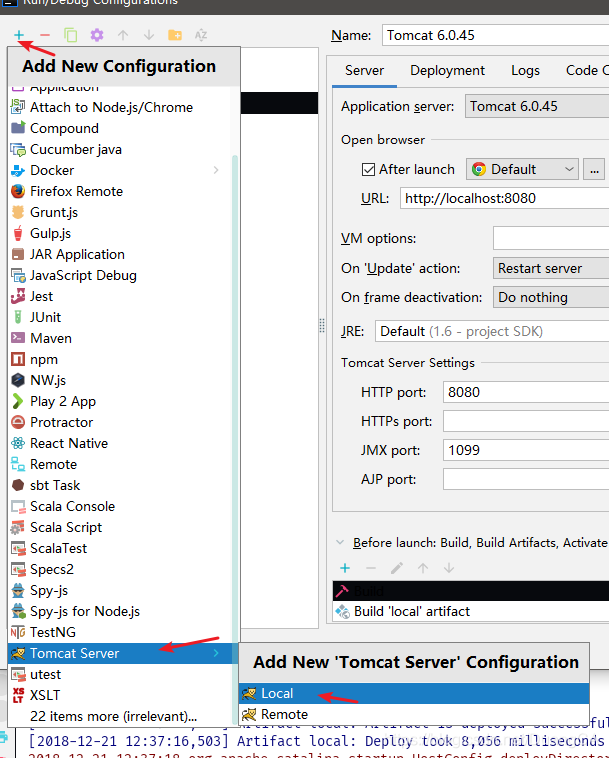The width and height of the screenshot is (609, 758).
Task: Select the Remote configuration type in list
Action: (x=120, y=465)
